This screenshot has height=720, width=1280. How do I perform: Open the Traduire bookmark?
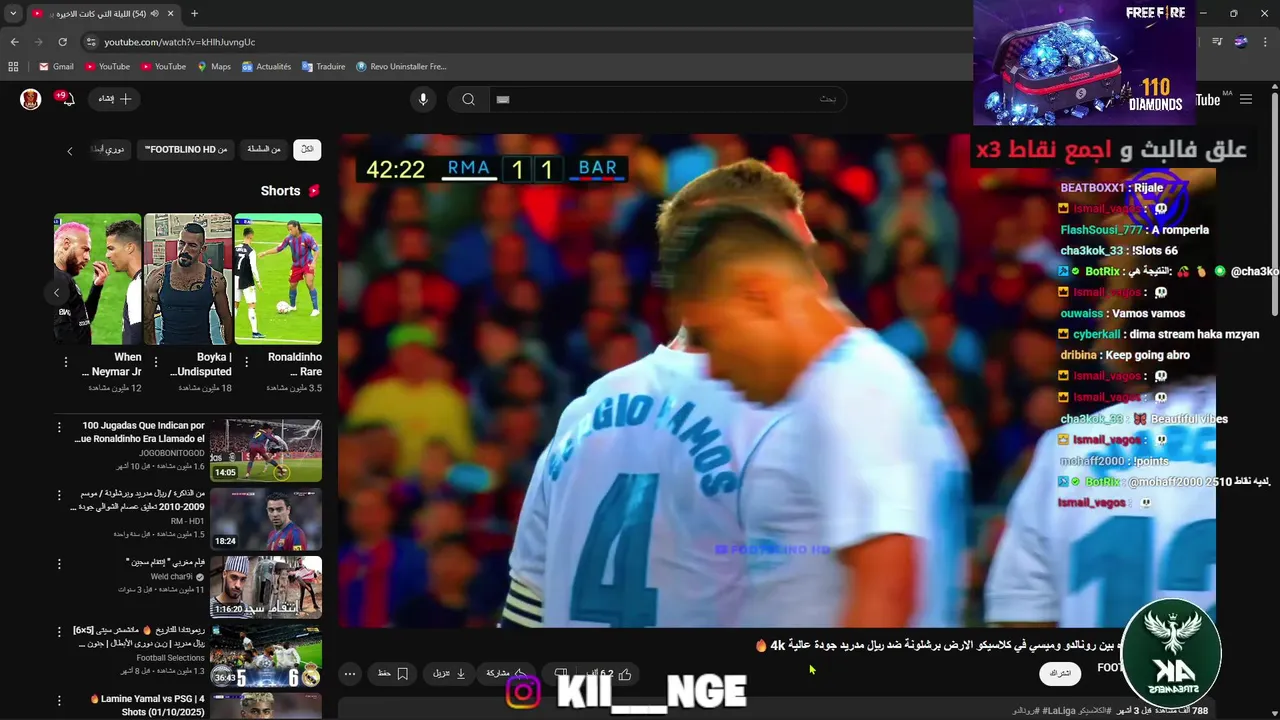(x=323, y=67)
